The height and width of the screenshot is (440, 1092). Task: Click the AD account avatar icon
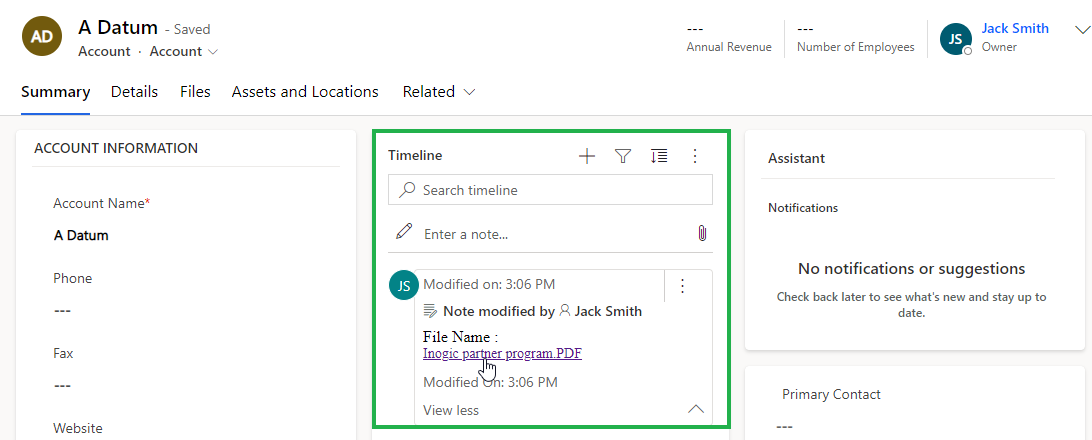point(41,38)
